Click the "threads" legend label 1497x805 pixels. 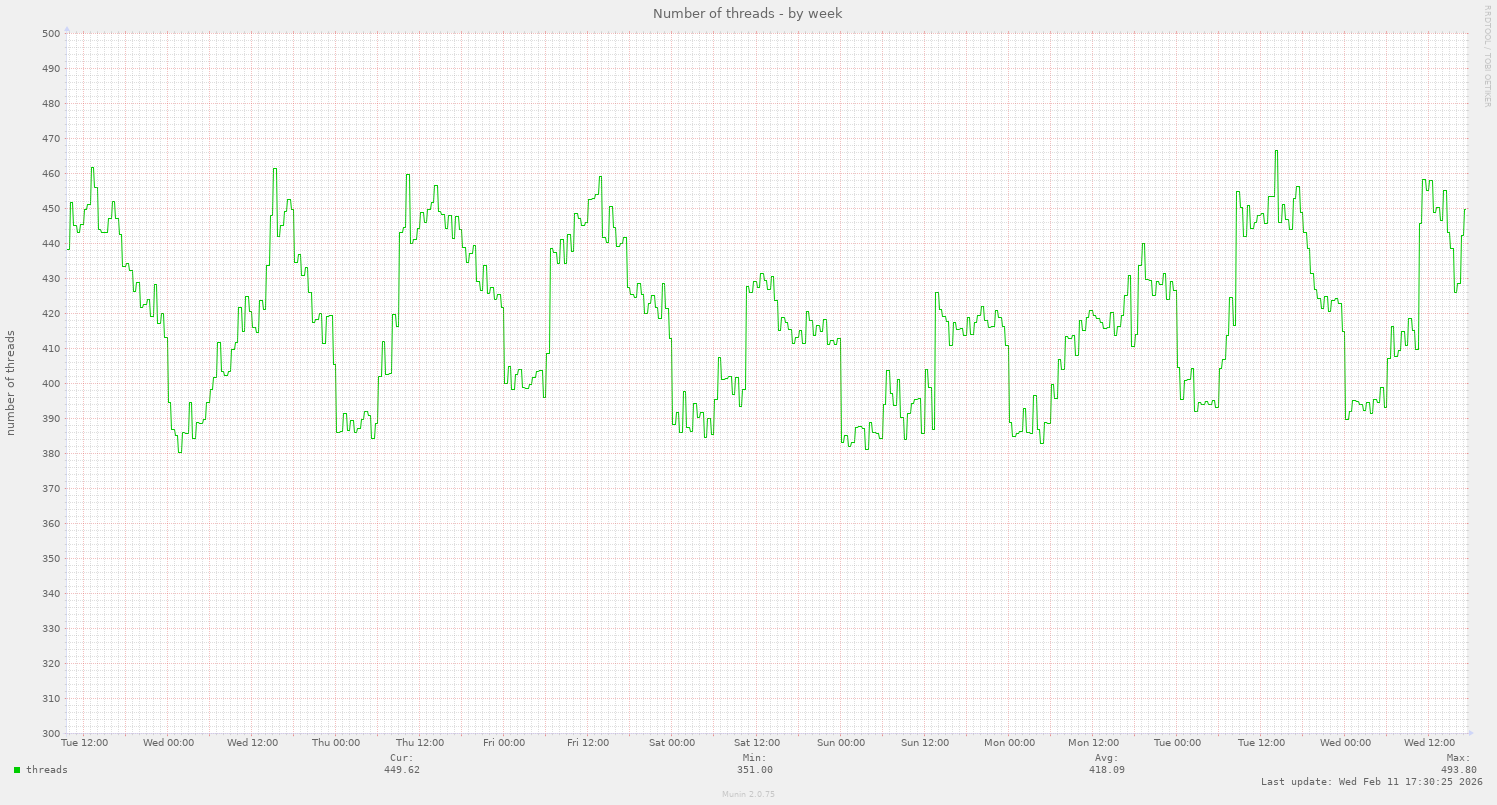click(x=47, y=770)
